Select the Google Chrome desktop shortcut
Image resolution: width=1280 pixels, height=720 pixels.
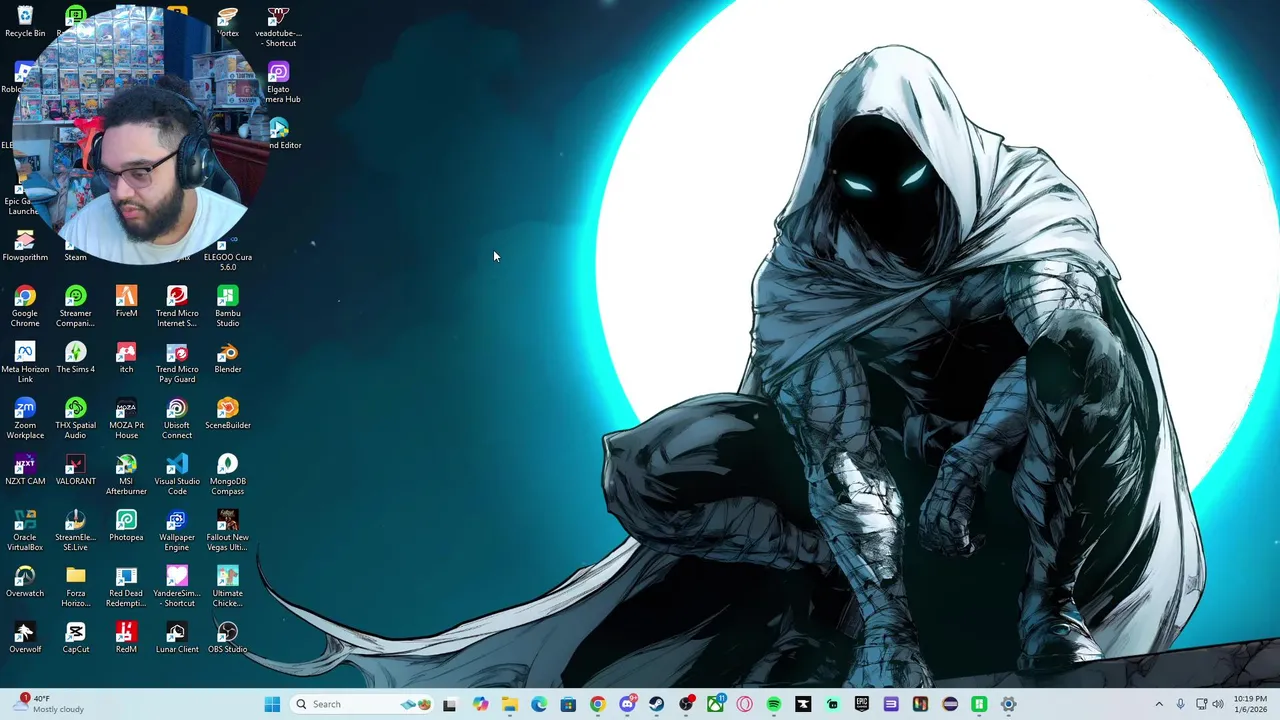coord(25,306)
